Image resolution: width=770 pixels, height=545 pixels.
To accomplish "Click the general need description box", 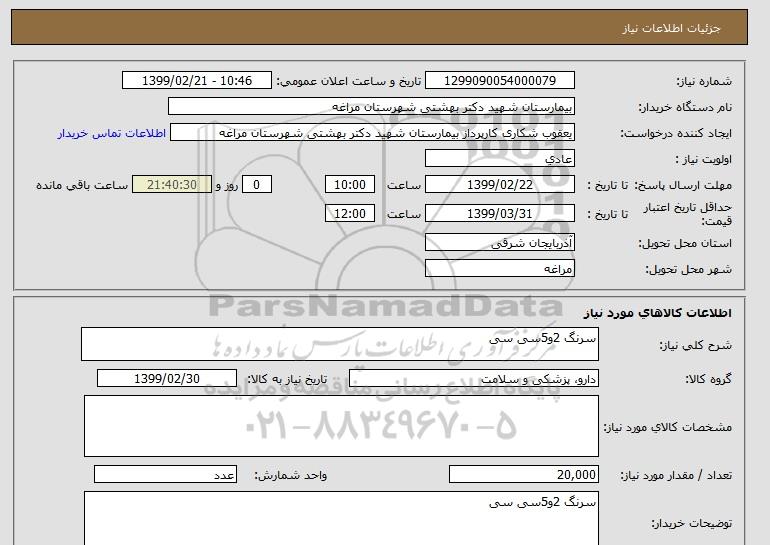I will (x=340, y=344).
